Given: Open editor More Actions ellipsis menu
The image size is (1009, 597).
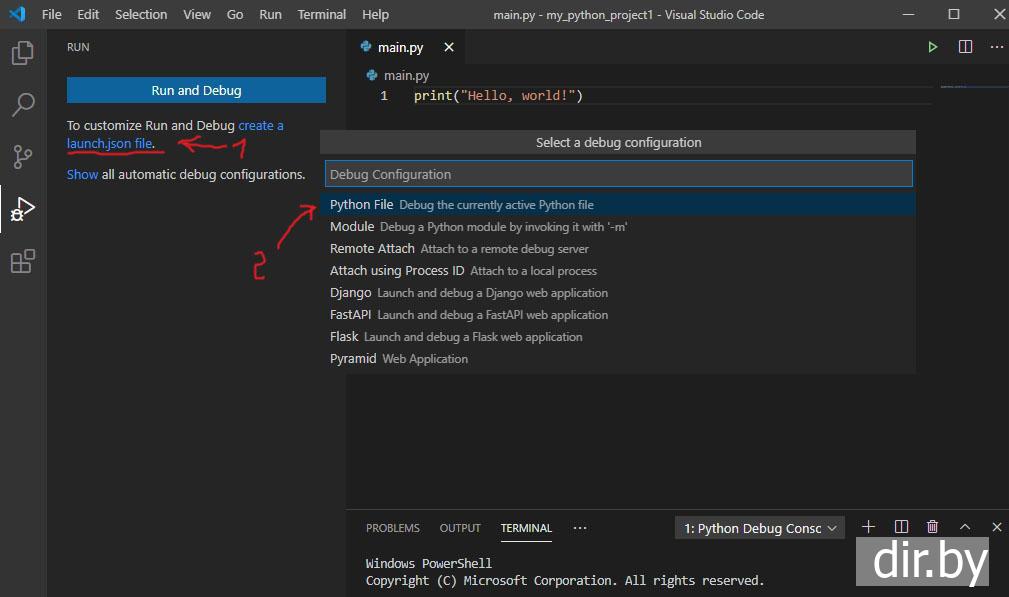Looking at the screenshot, I should [x=996, y=47].
